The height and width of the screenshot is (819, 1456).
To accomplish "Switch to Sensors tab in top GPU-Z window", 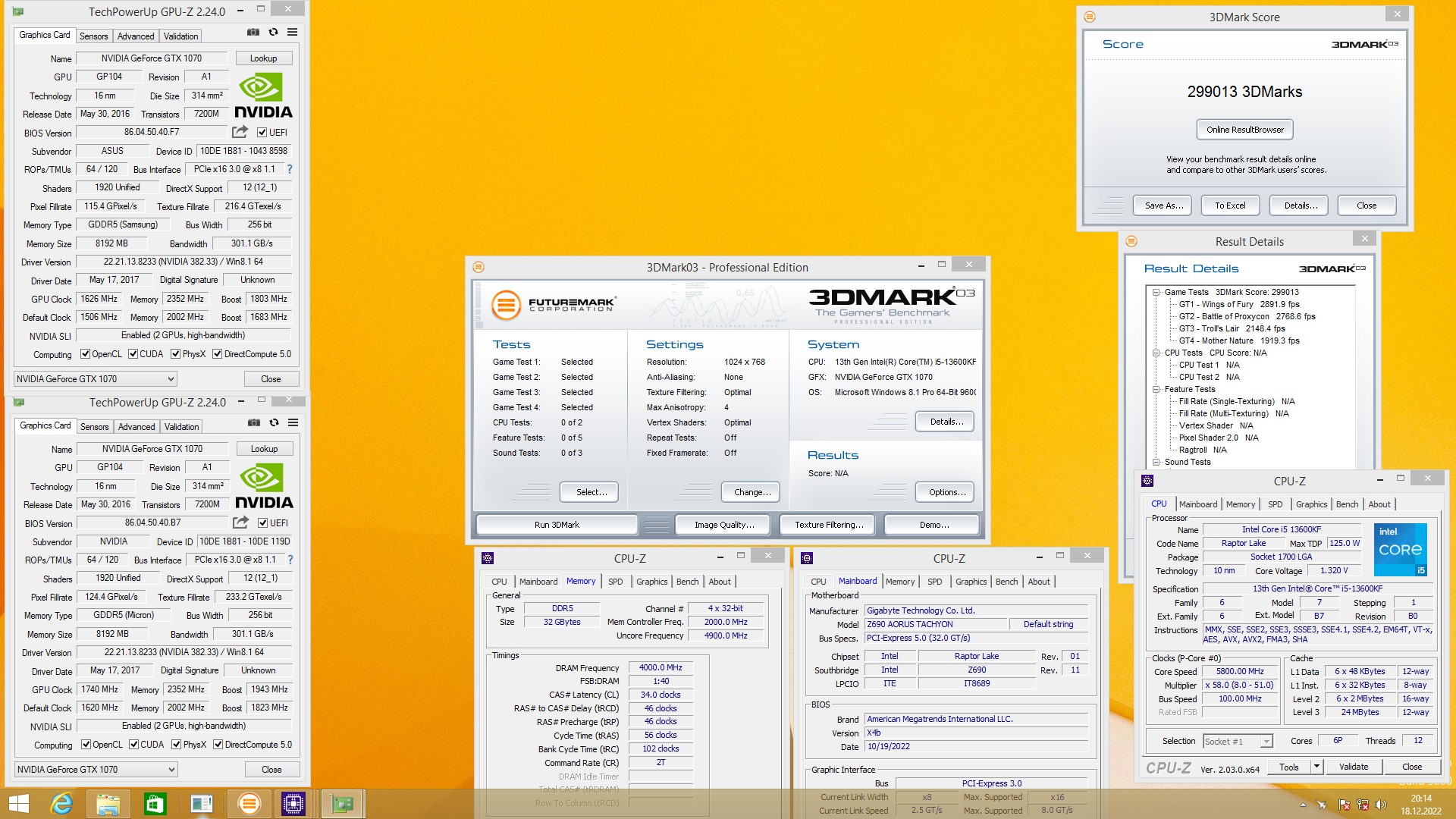I will point(93,36).
